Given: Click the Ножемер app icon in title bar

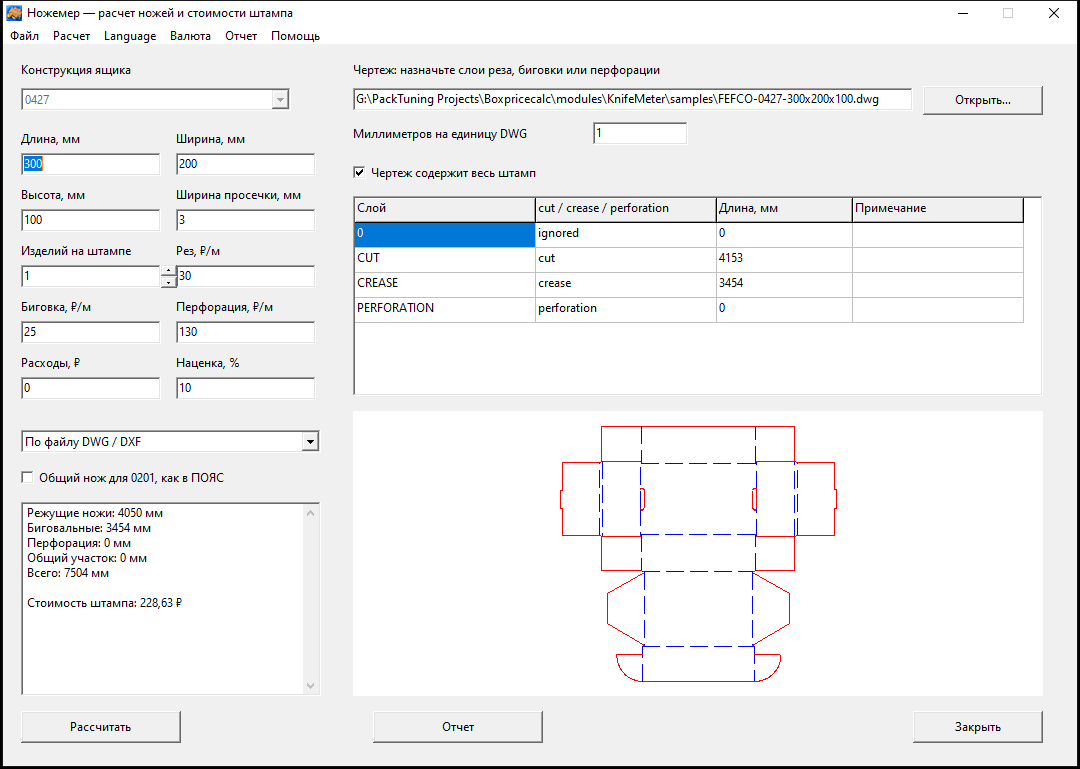Looking at the screenshot, I should click(14, 13).
